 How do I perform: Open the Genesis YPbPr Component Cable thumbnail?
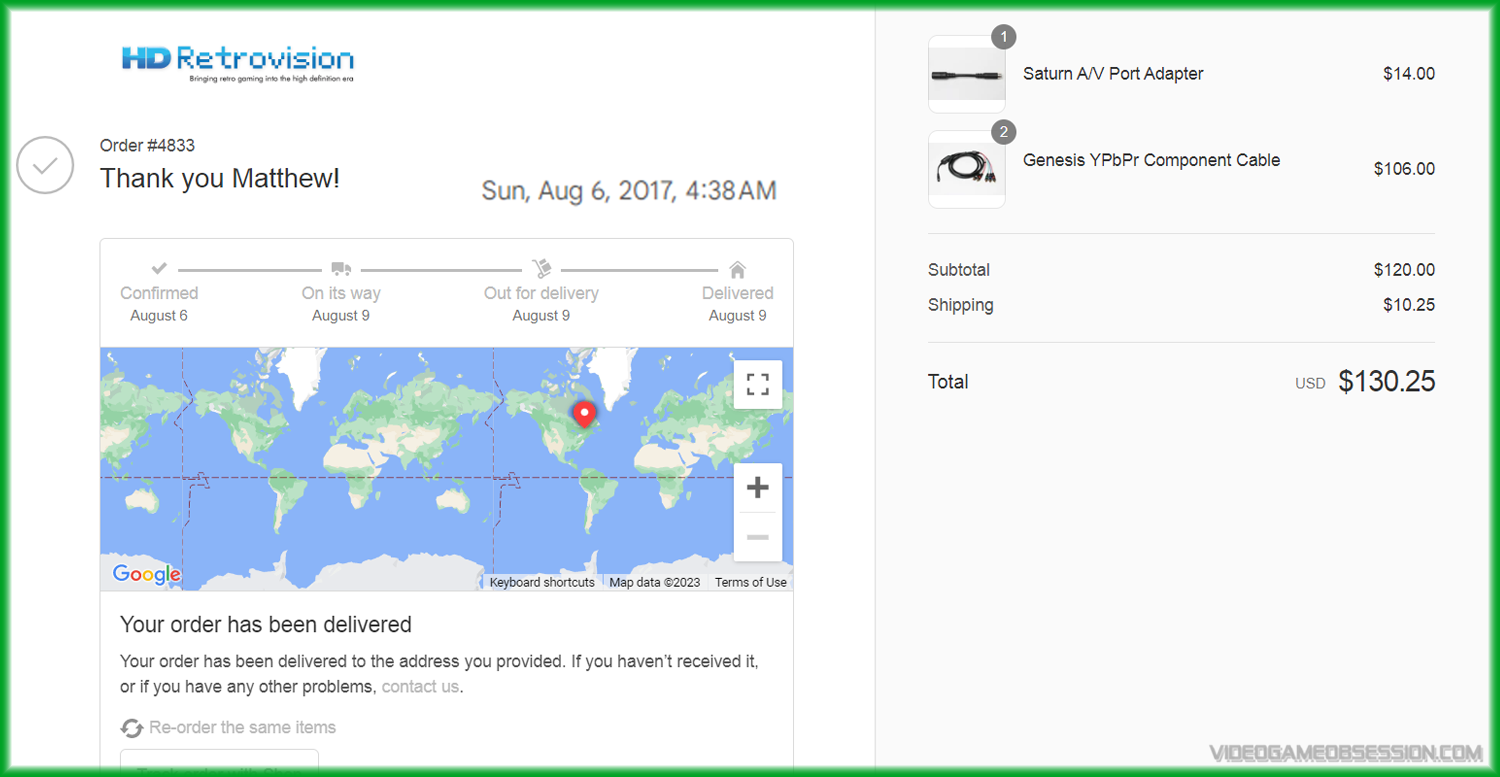click(x=966, y=170)
